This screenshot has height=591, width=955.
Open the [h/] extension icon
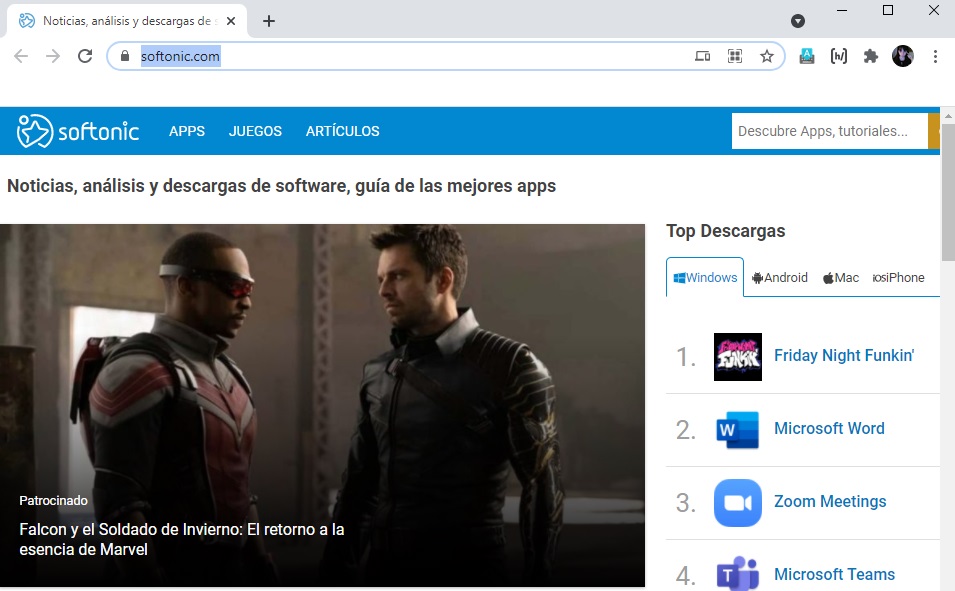(x=839, y=56)
